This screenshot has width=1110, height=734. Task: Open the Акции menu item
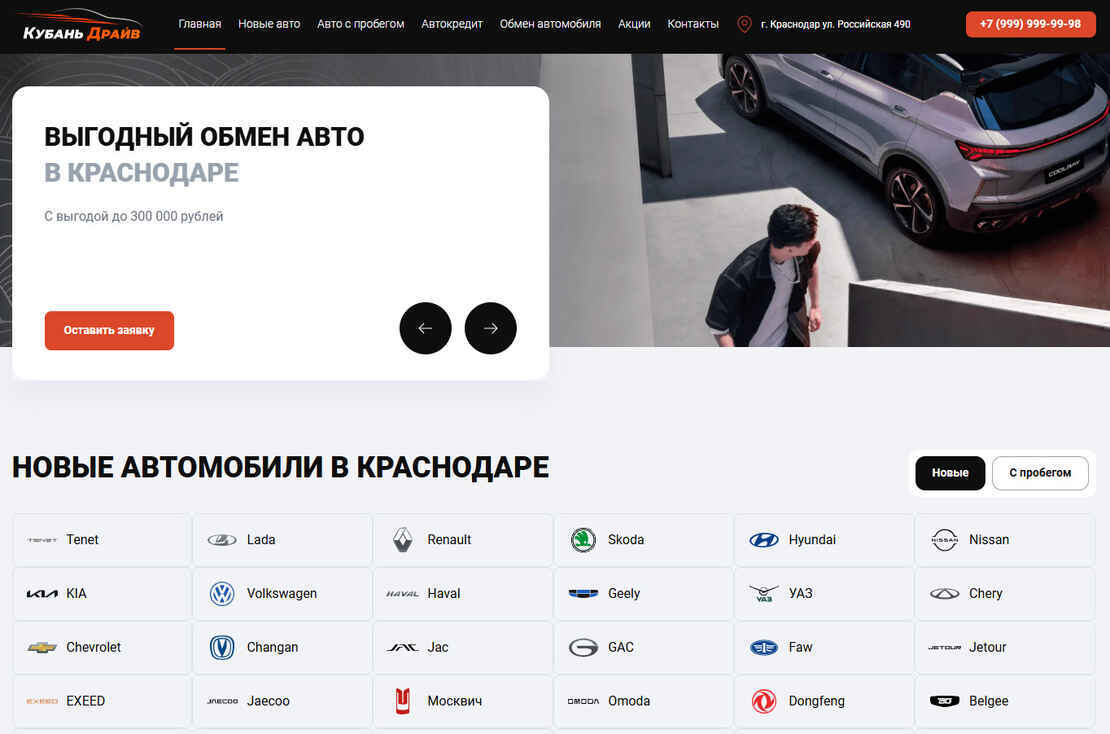coord(634,24)
